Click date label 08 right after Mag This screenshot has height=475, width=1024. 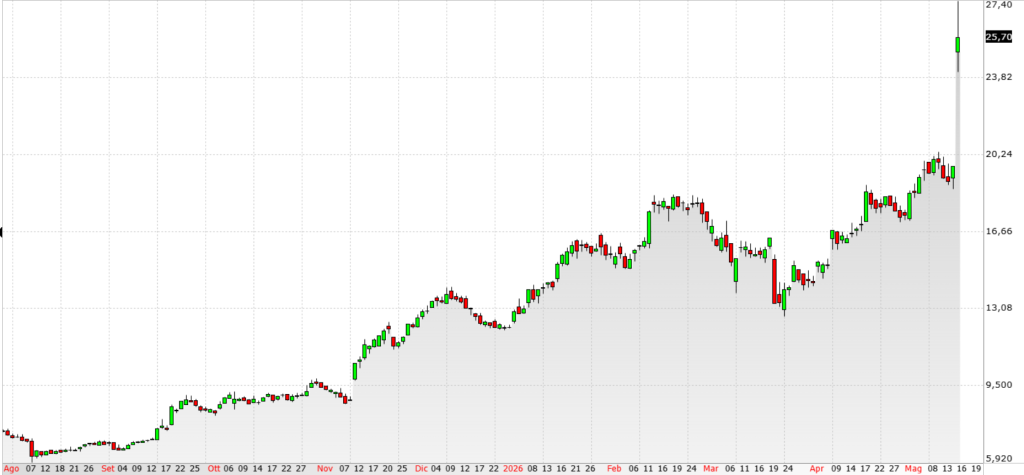point(933,468)
